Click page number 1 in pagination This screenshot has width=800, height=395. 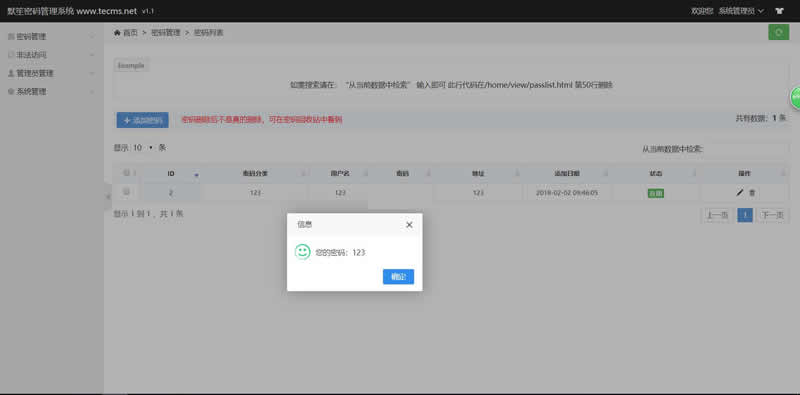[744, 215]
